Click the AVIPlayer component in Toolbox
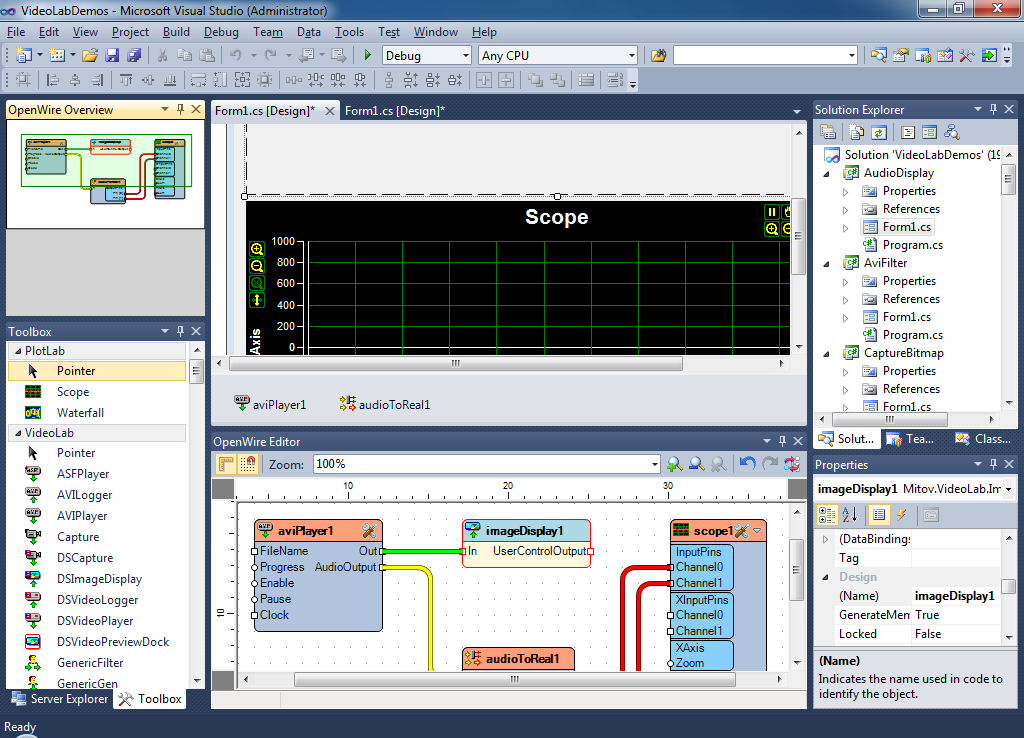The image size is (1024, 738). [x=82, y=516]
